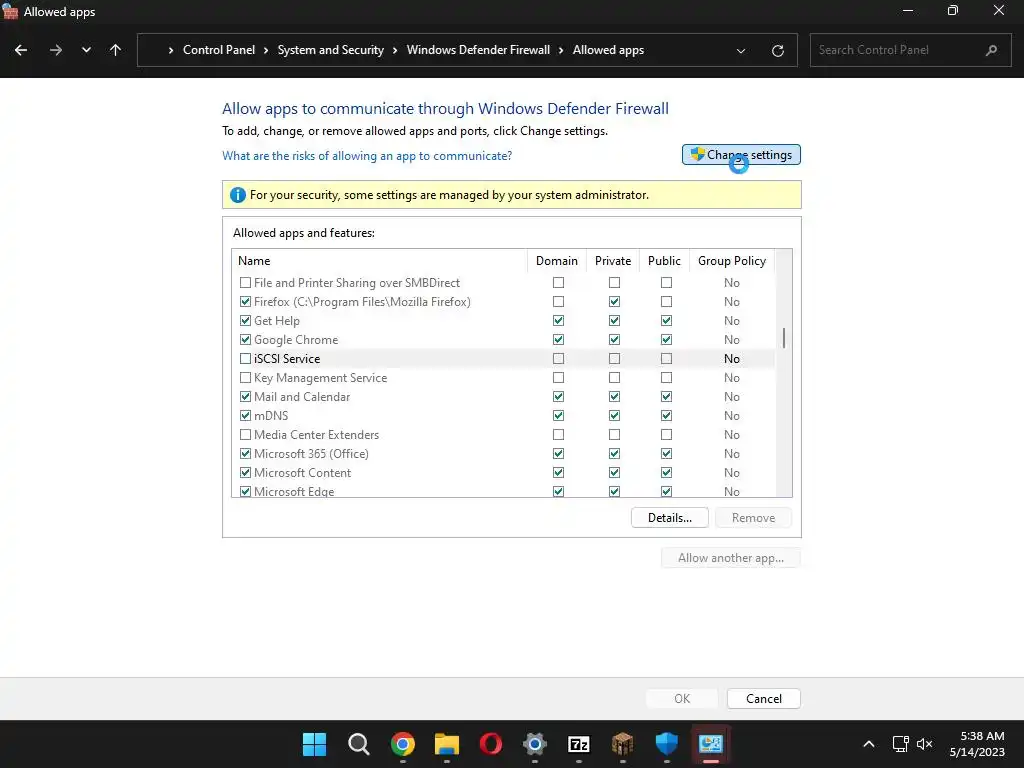
Task: Select the iSCSI Service row text
Action: pos(287,359)
